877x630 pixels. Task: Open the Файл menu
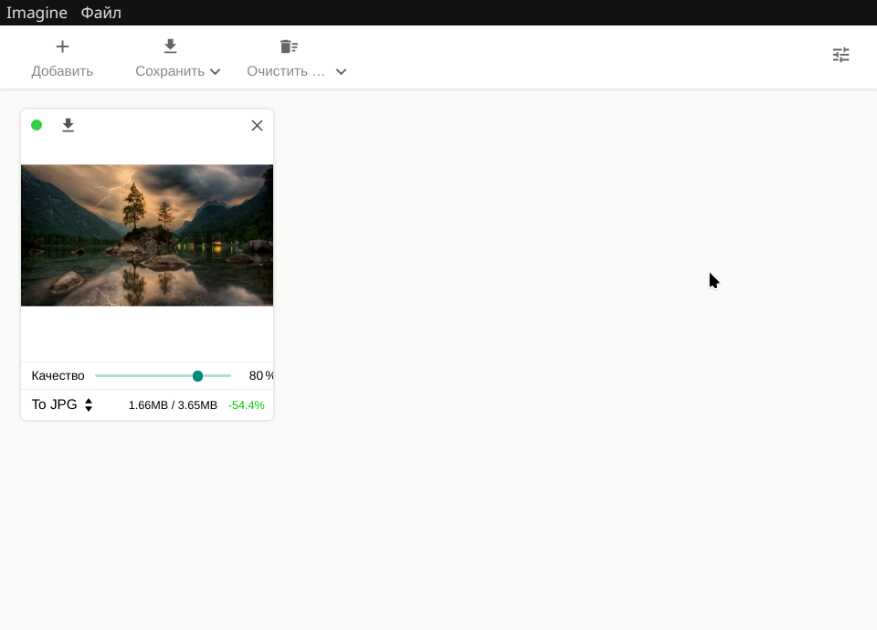pyautogui.click(x=101, y=12)
